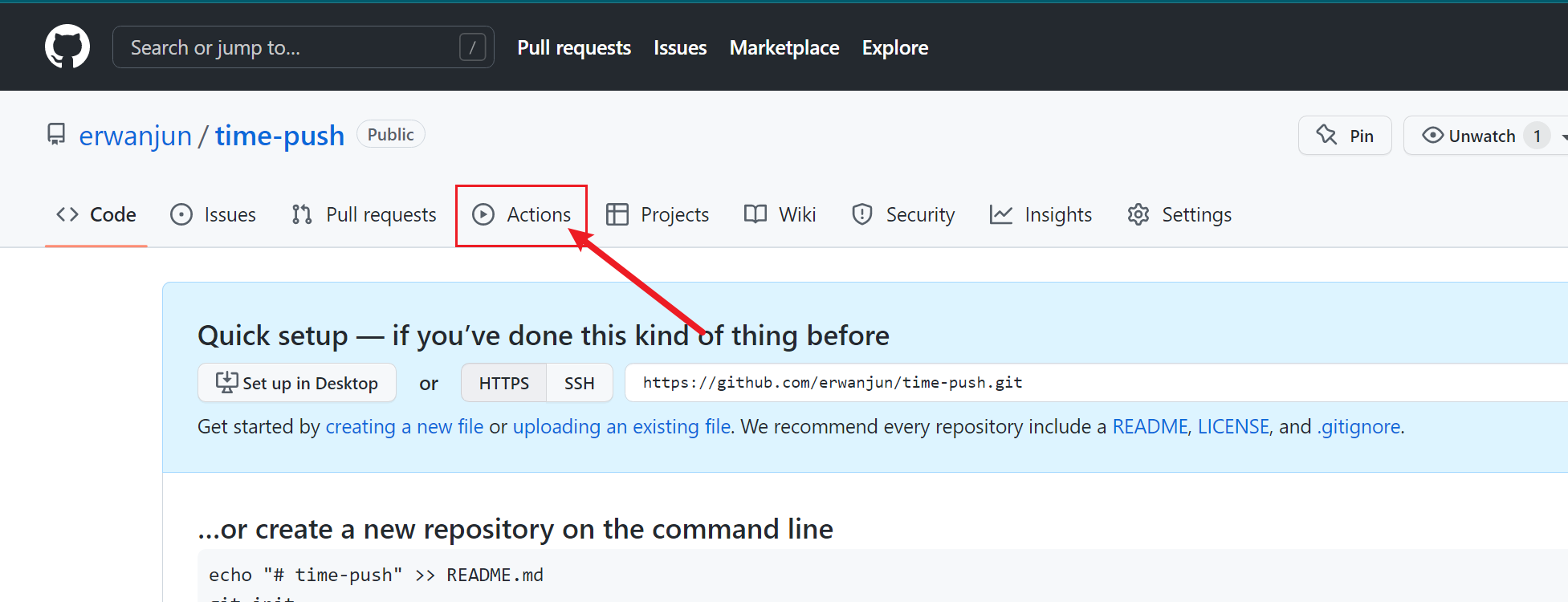
Task: Click the create new repository command line heading
Action: tap(515, 529)
